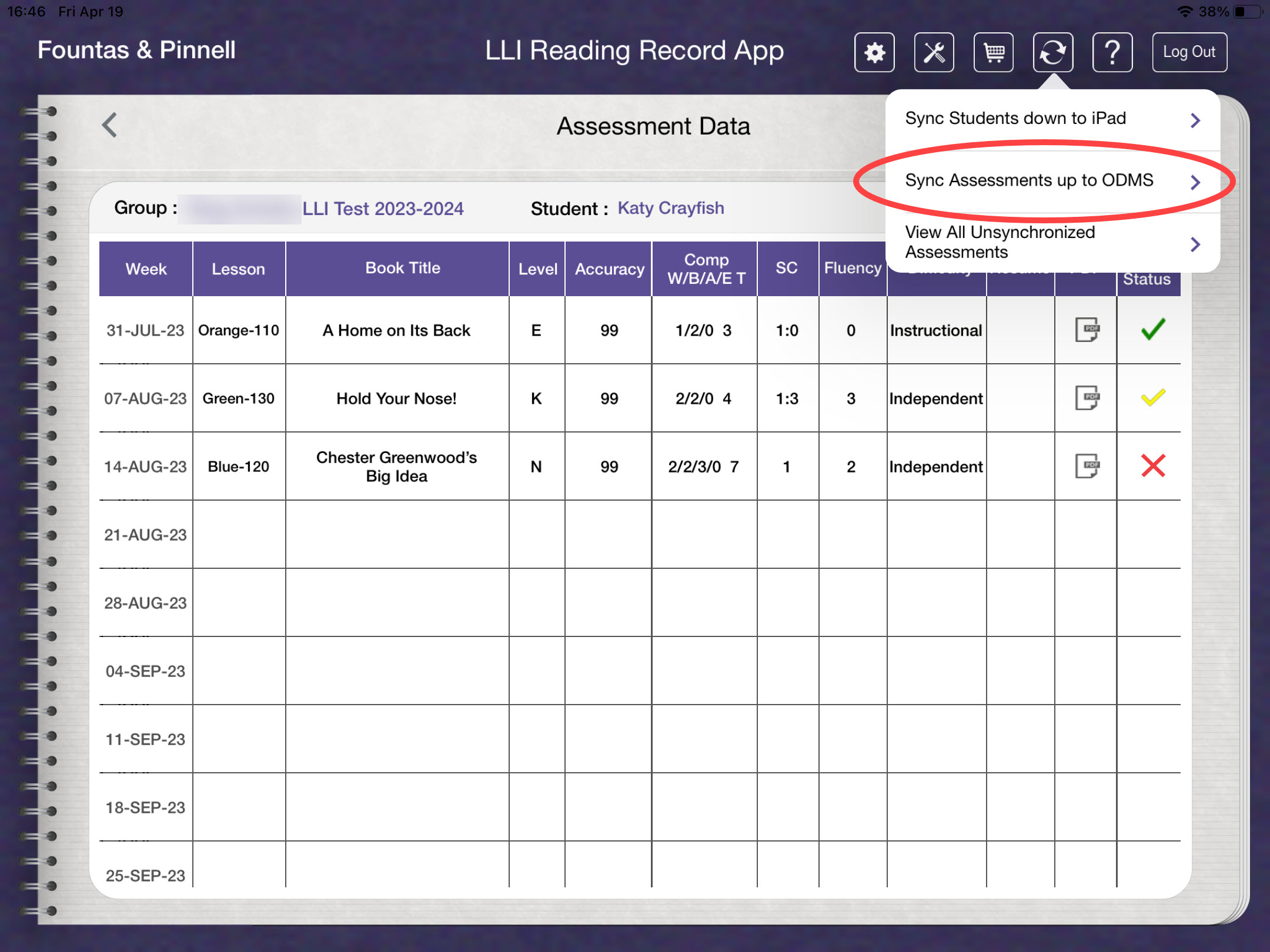Click the chevron next to Sync Assessments up to ODMS
The height and width of the screenshot is (952, 1270).
point(1195,182)
